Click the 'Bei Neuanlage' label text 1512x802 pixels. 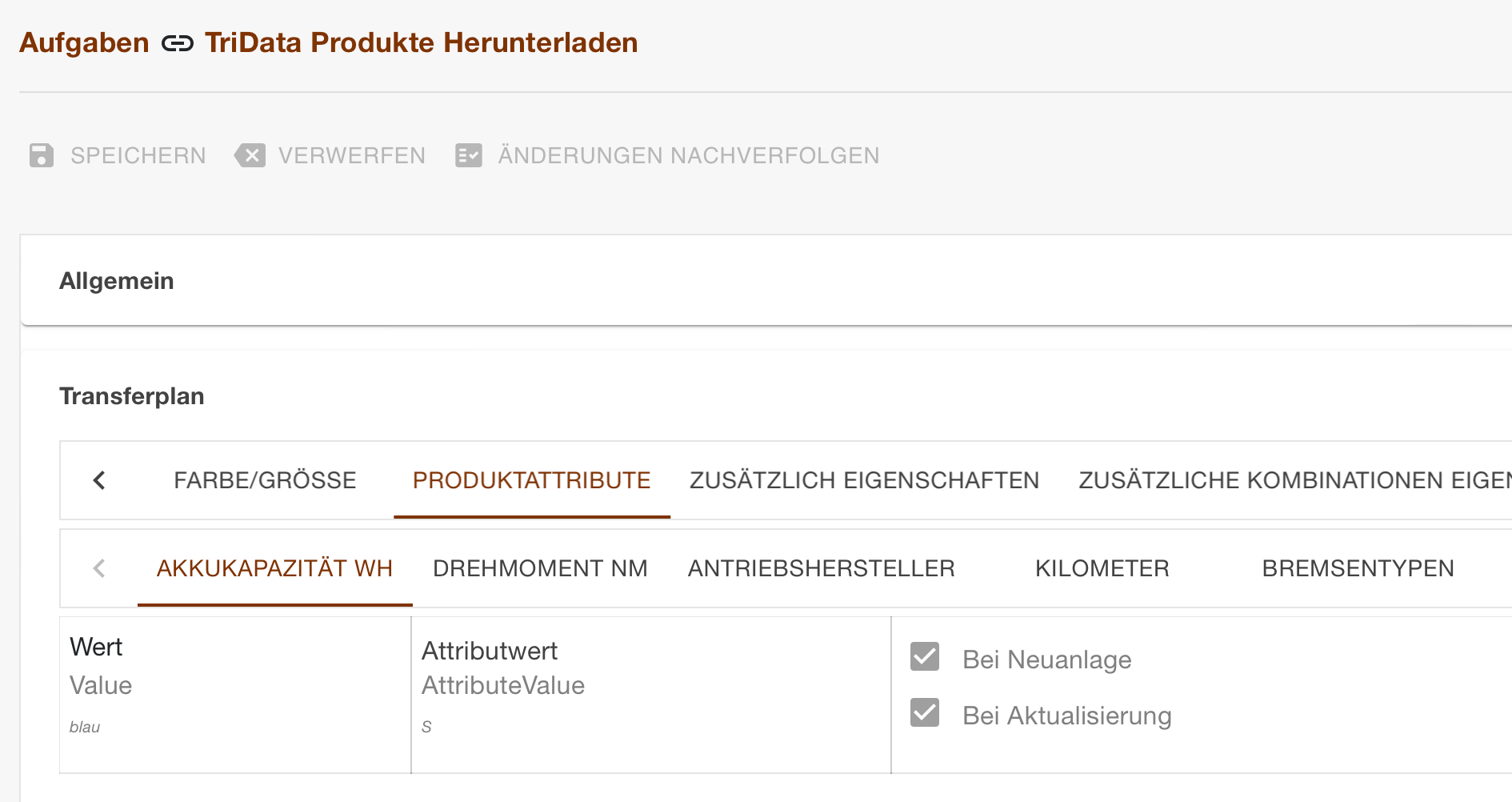click(x=1047, y=660)
